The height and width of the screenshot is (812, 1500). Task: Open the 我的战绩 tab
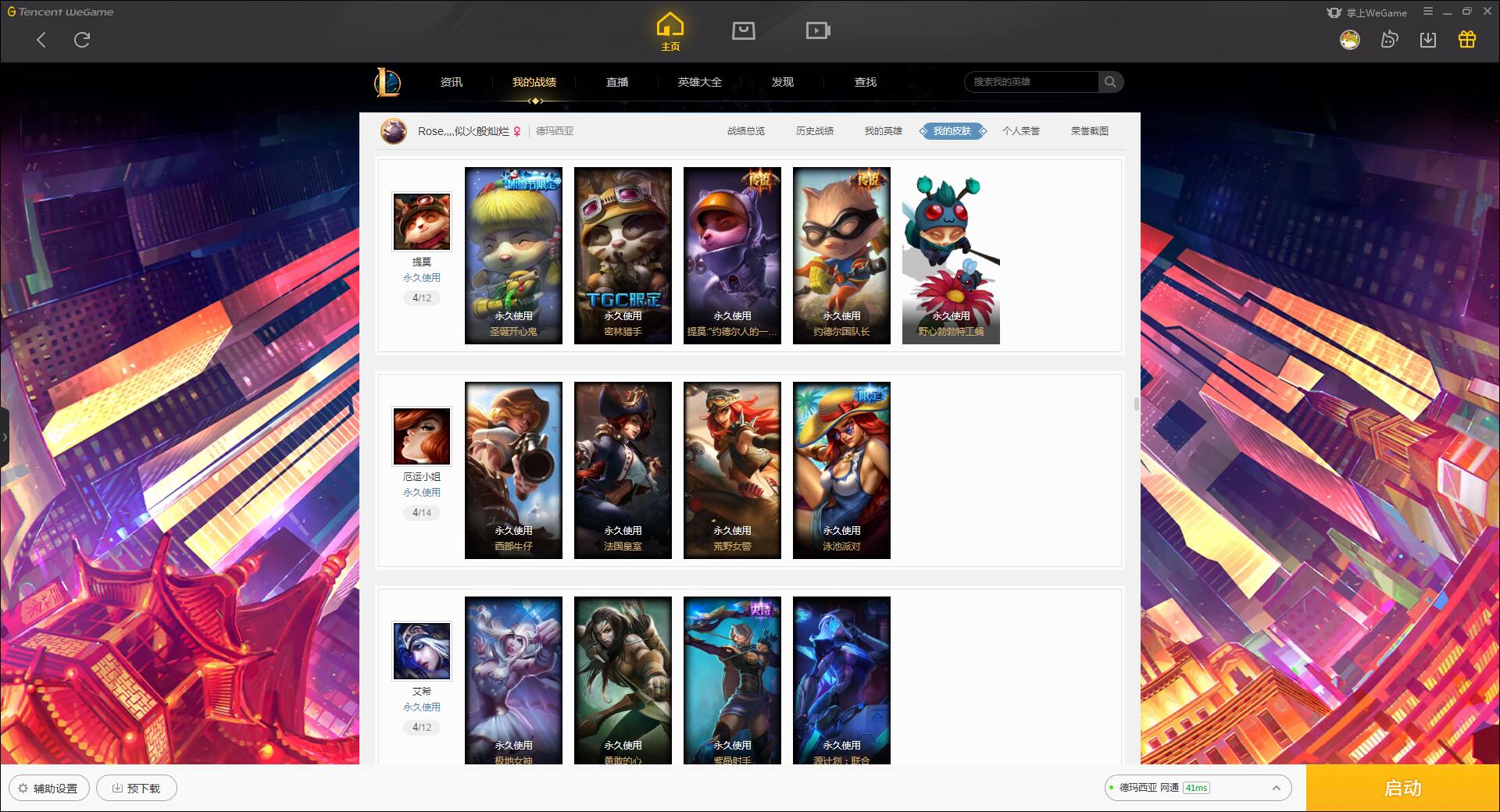click(x=534, y=82)
